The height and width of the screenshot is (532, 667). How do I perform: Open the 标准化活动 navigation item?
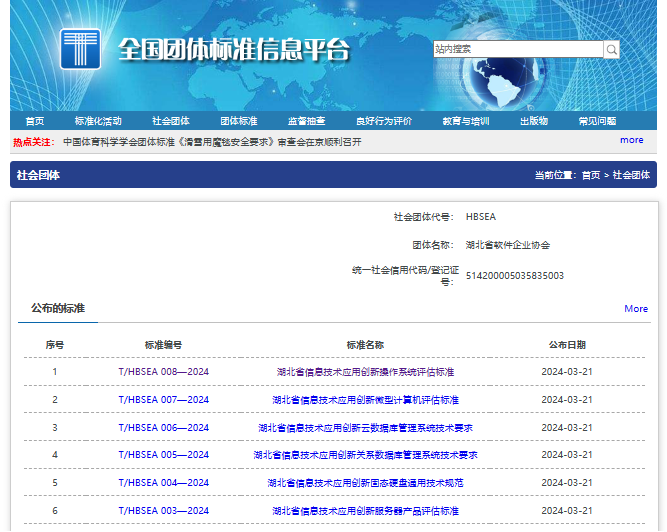click(98, 121)
